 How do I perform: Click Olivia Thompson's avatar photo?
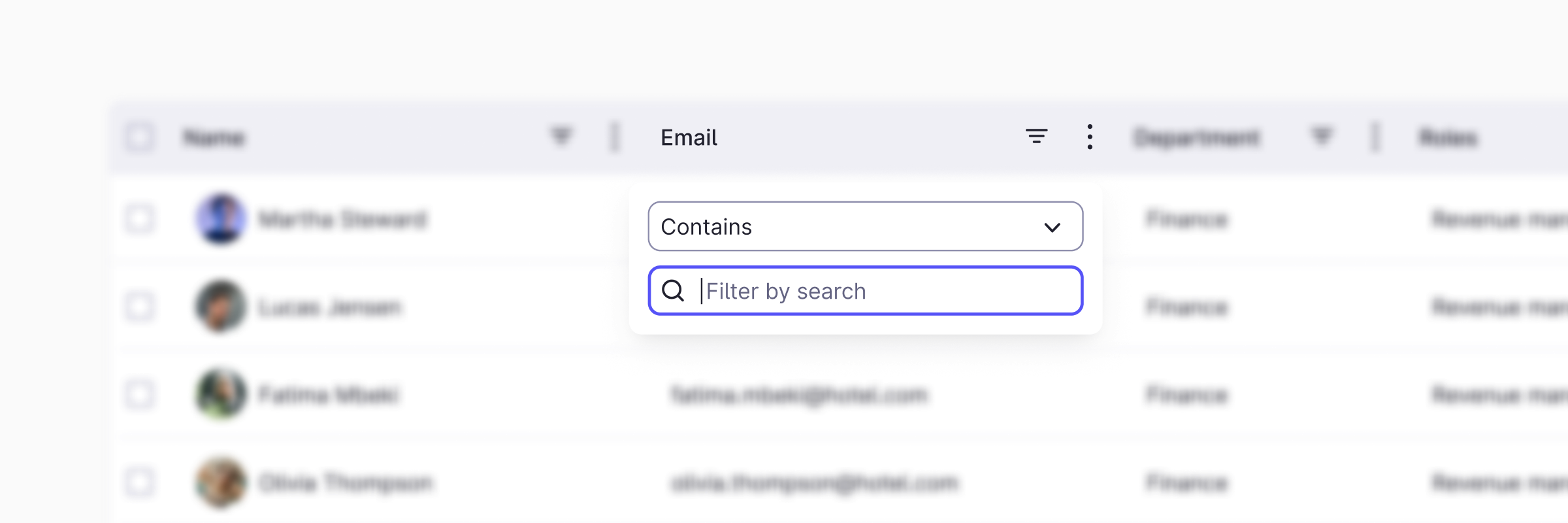[221, 482]
